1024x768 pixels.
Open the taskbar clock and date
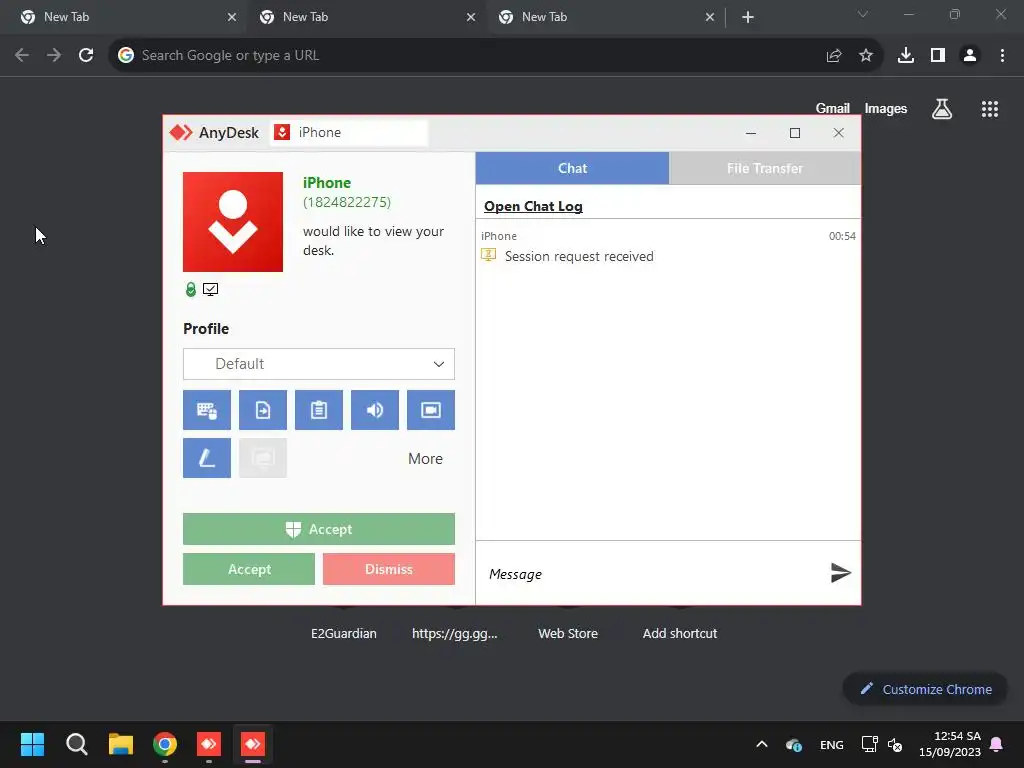point(950,744)
